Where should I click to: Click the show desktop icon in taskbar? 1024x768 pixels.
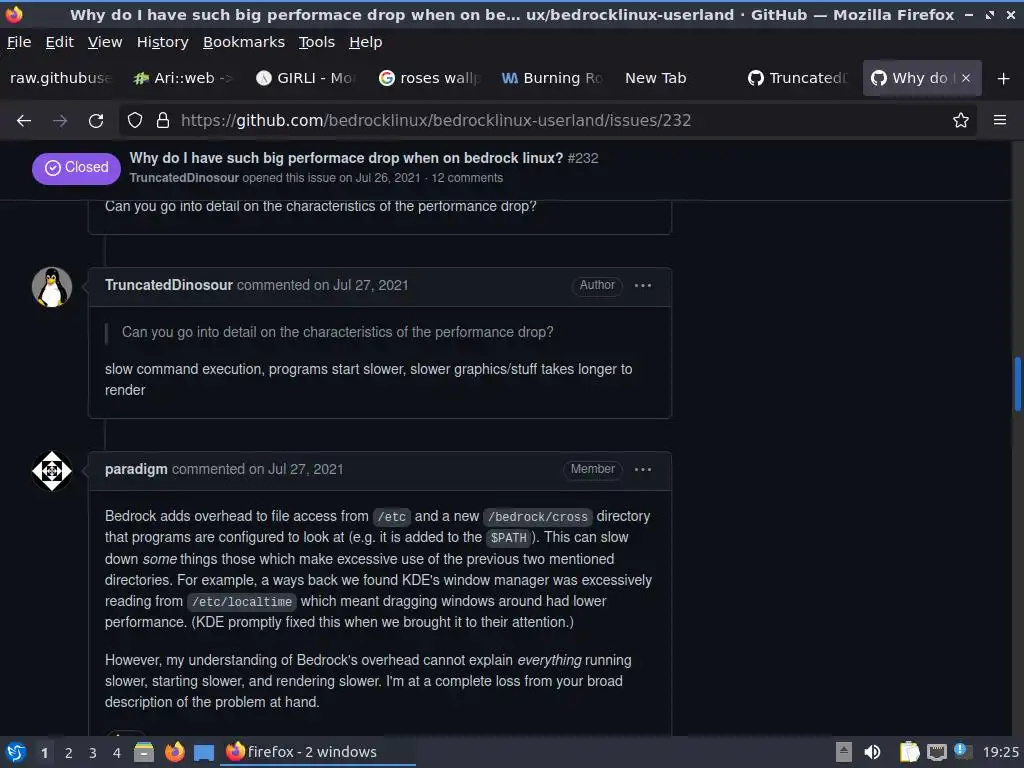click(x=204, y=752)
